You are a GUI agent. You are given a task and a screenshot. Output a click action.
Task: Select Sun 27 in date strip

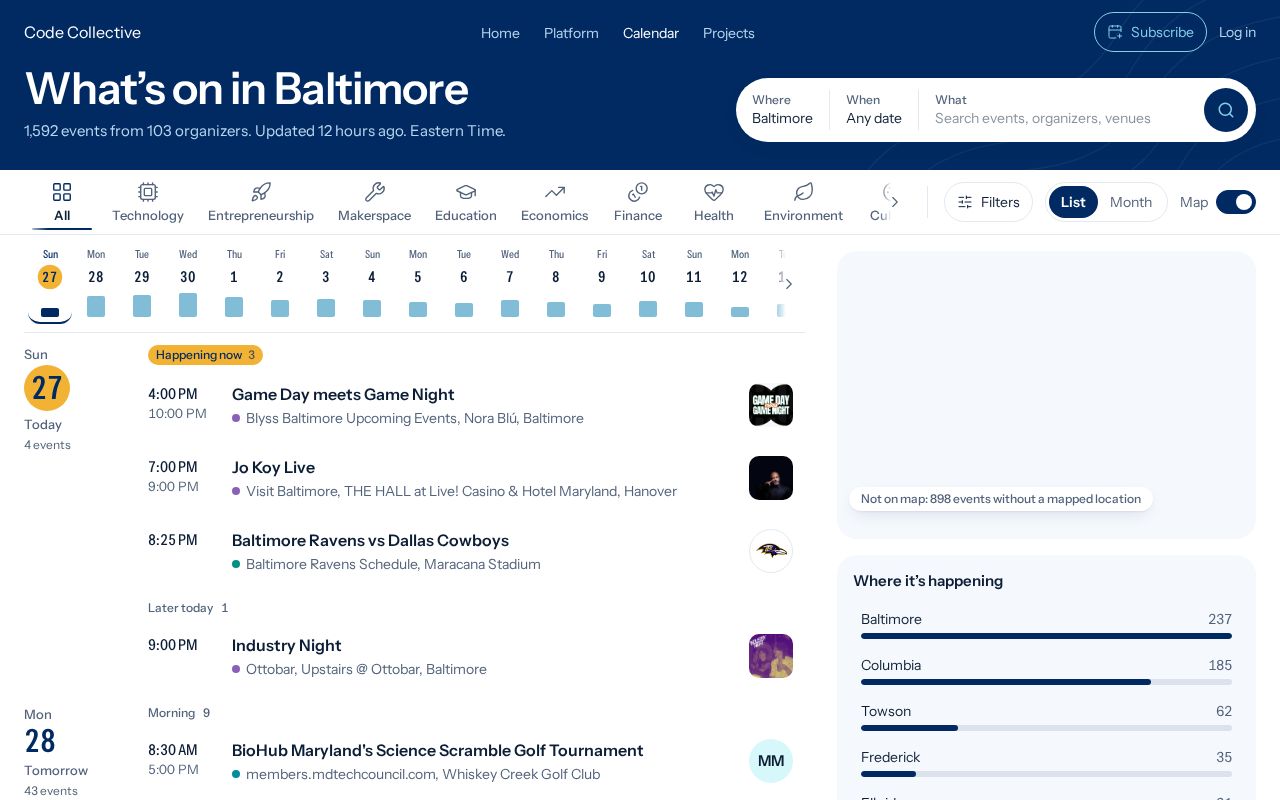[50, 284]
